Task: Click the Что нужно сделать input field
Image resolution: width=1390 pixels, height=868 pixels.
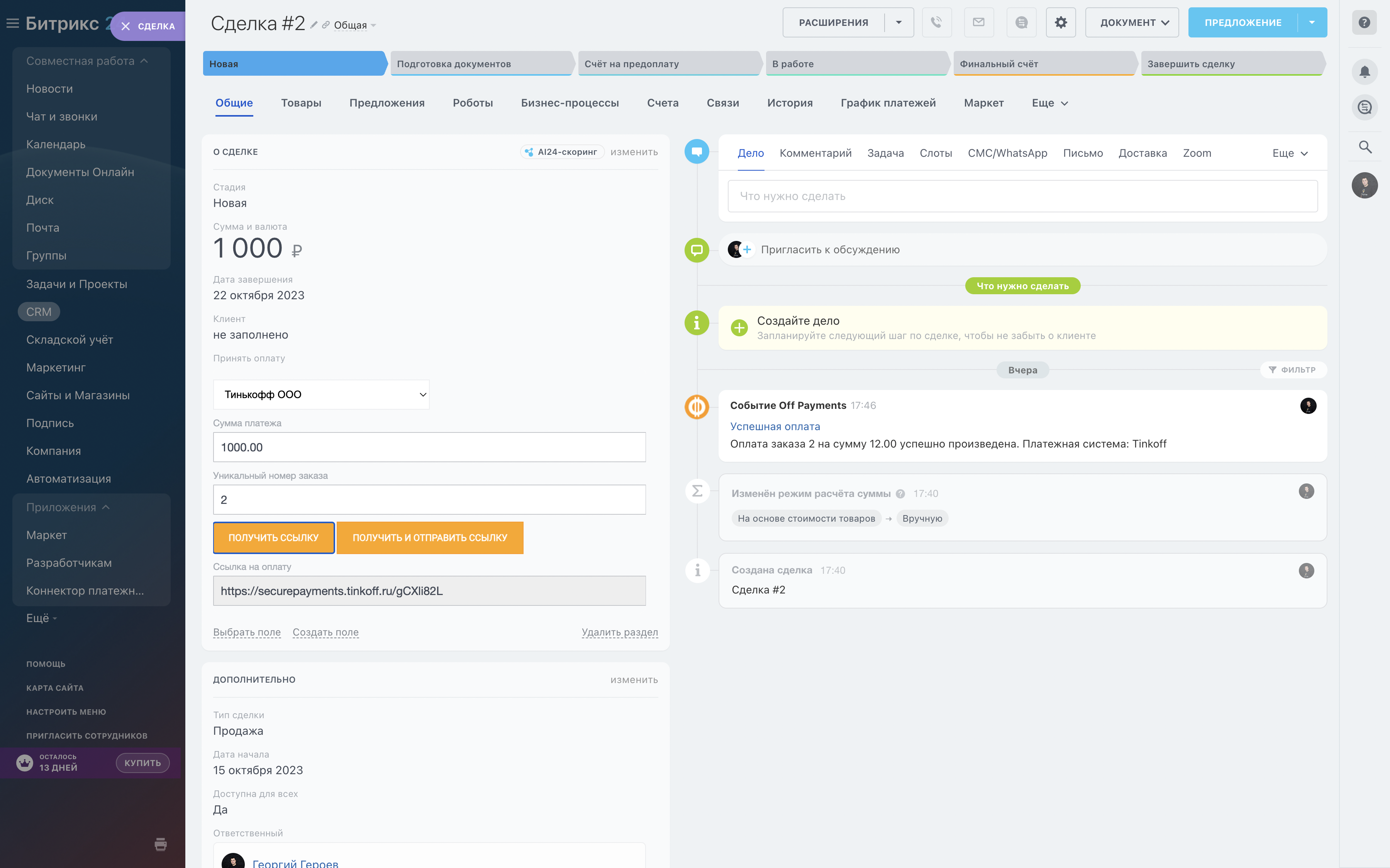Action: 1022,196
